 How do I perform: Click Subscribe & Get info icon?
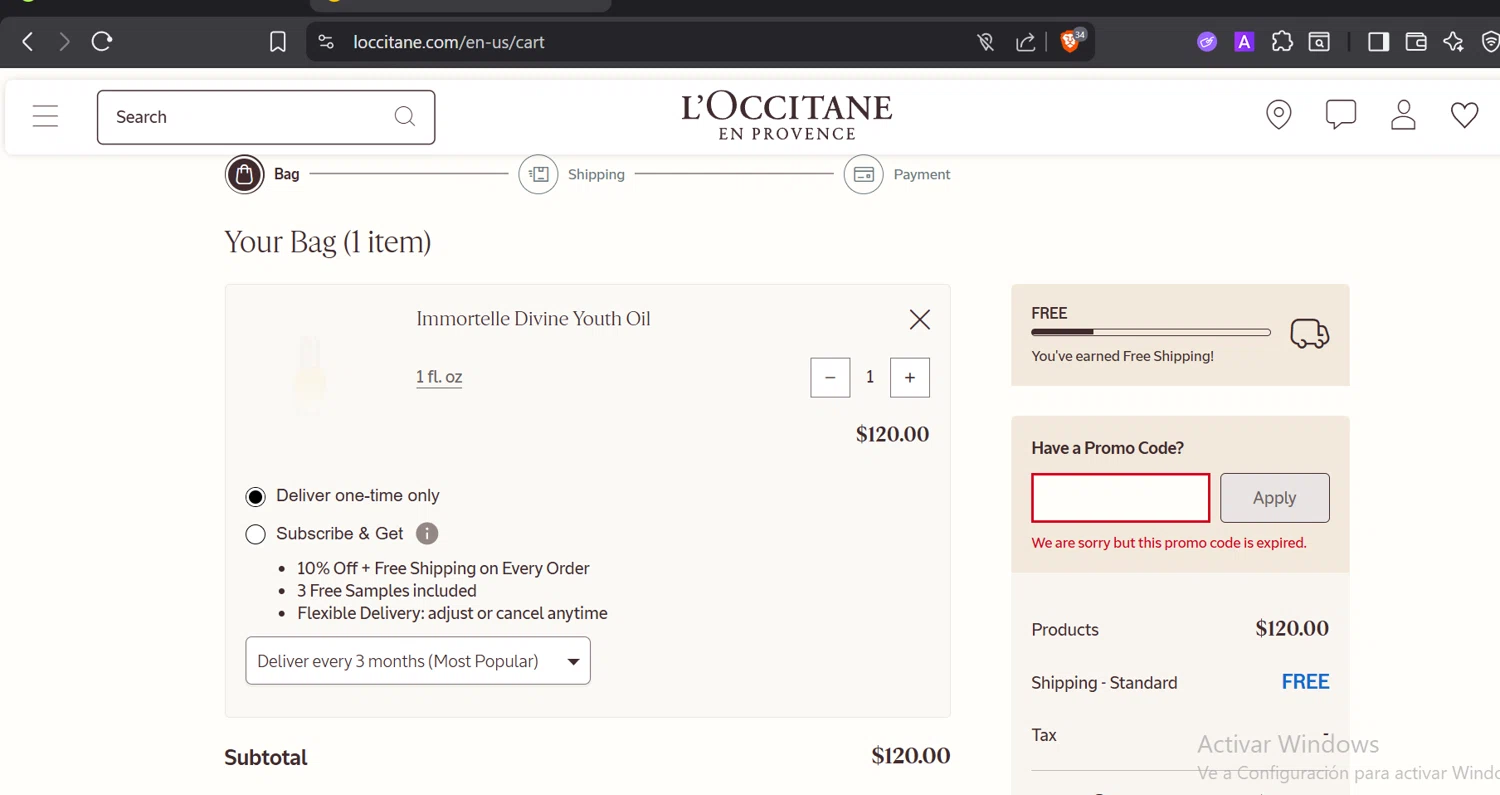point(427,534)
